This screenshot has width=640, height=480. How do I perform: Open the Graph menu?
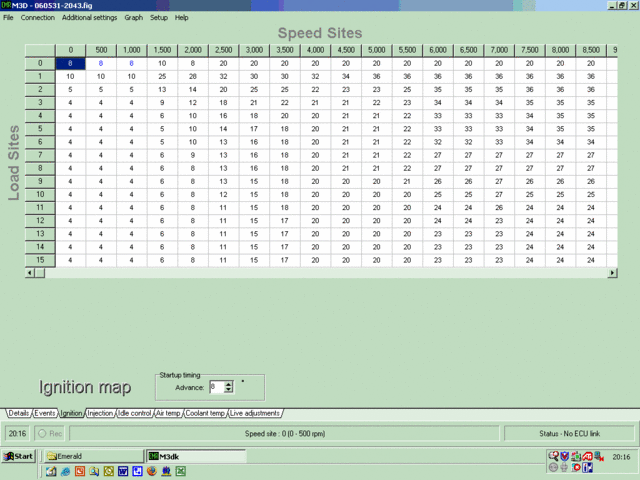(x=133, y=18)
